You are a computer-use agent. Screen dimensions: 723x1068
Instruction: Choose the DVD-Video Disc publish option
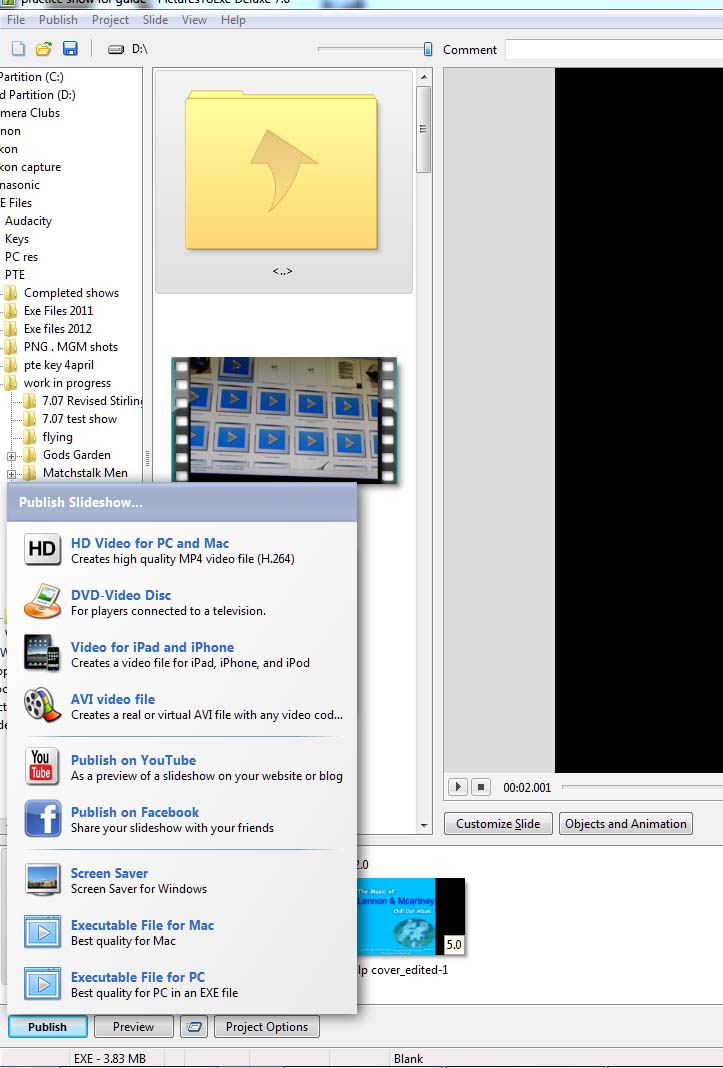pyautogui.click(x=120, y=596)
